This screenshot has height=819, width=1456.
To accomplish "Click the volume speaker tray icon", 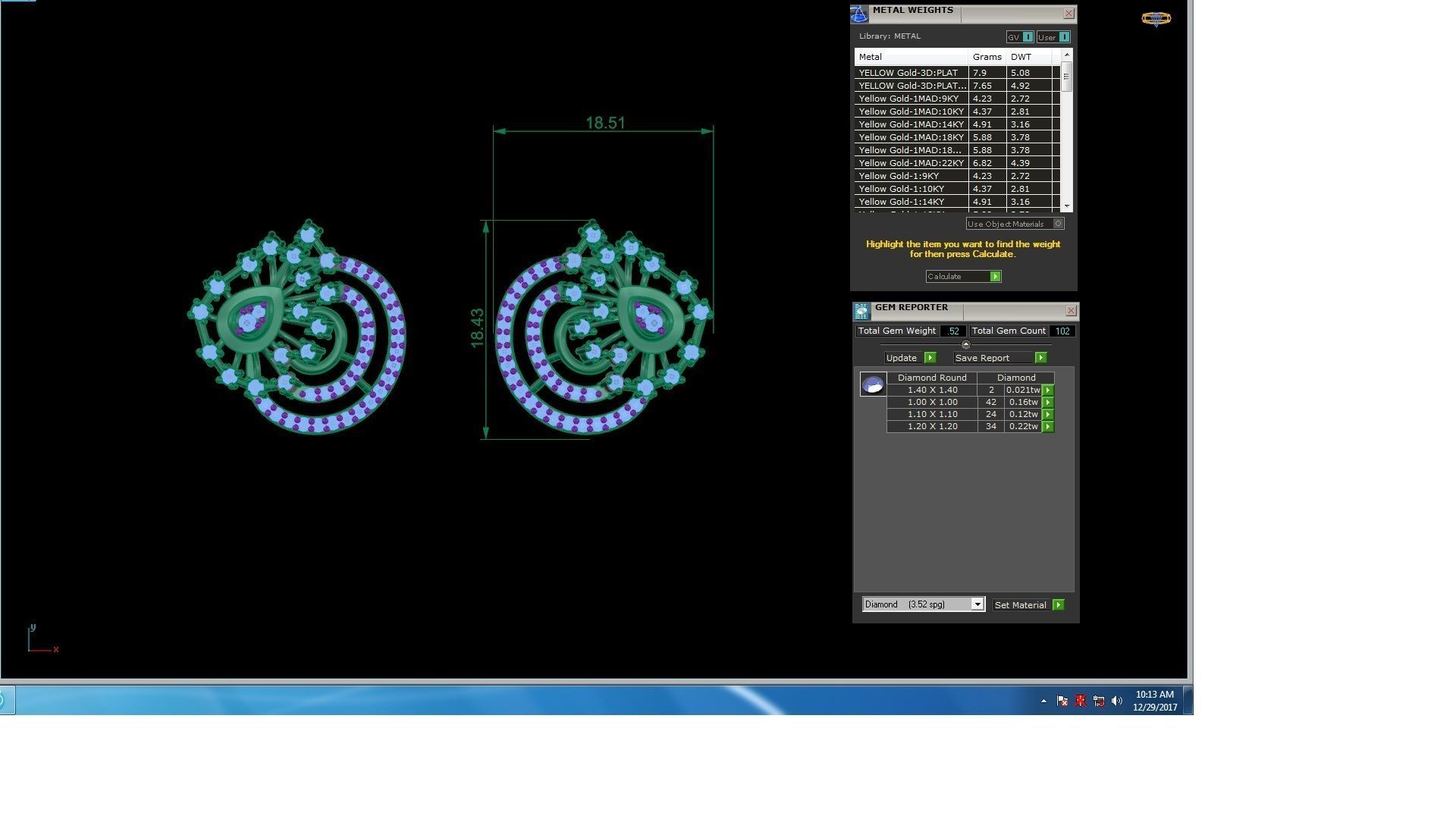I will point(1116,701).
